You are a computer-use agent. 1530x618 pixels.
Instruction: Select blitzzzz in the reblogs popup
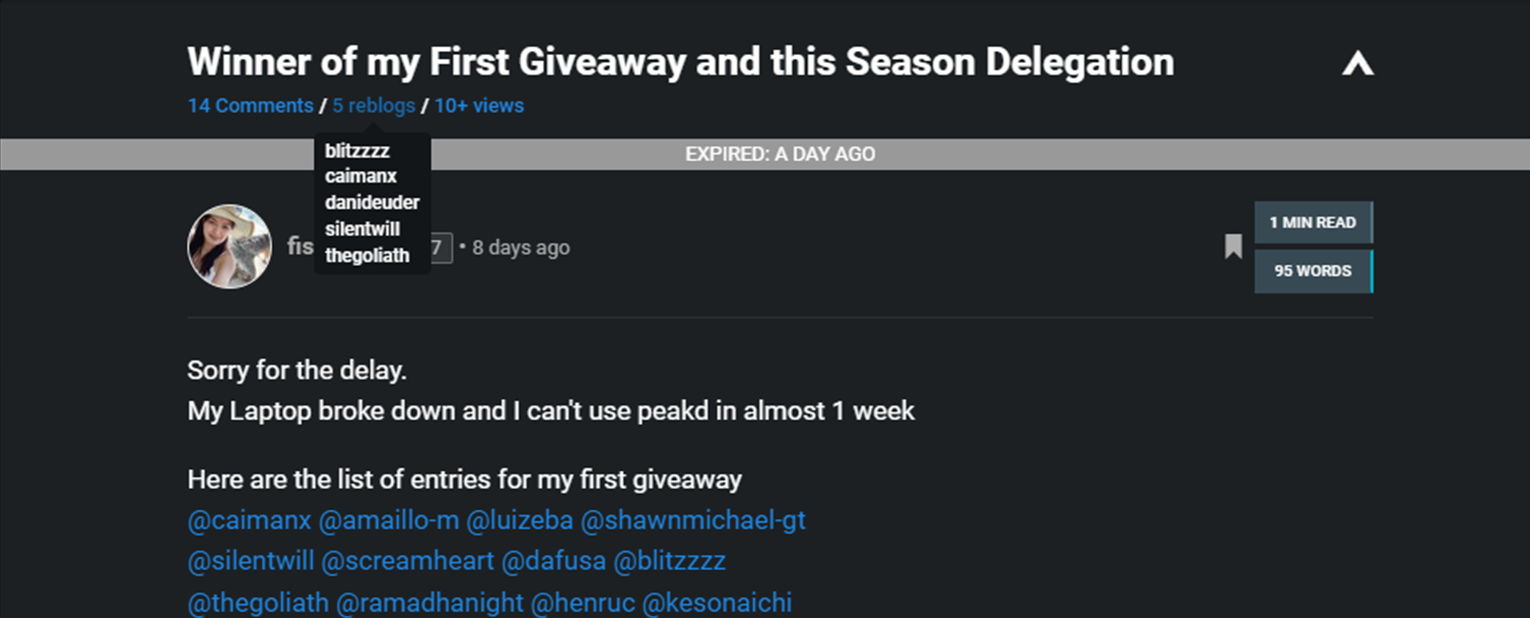pyautogui.click(x=357, y=151)
